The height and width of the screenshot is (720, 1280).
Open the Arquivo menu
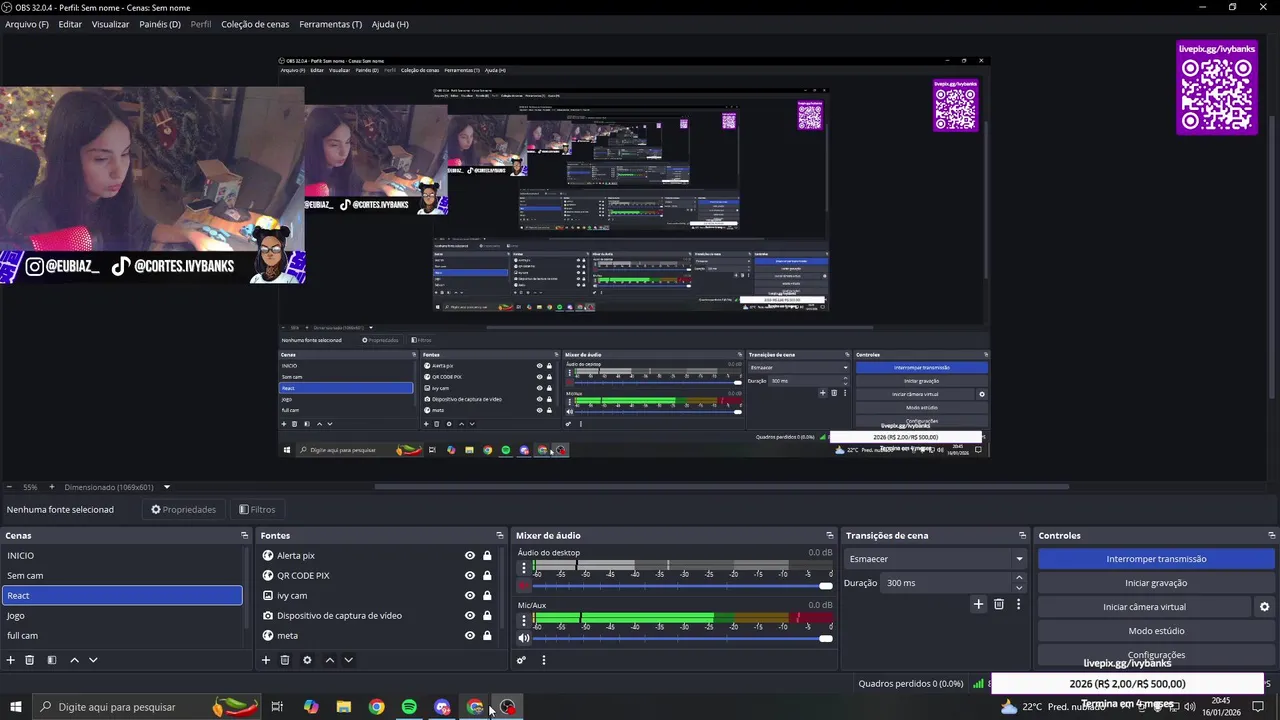coord(27,24)
